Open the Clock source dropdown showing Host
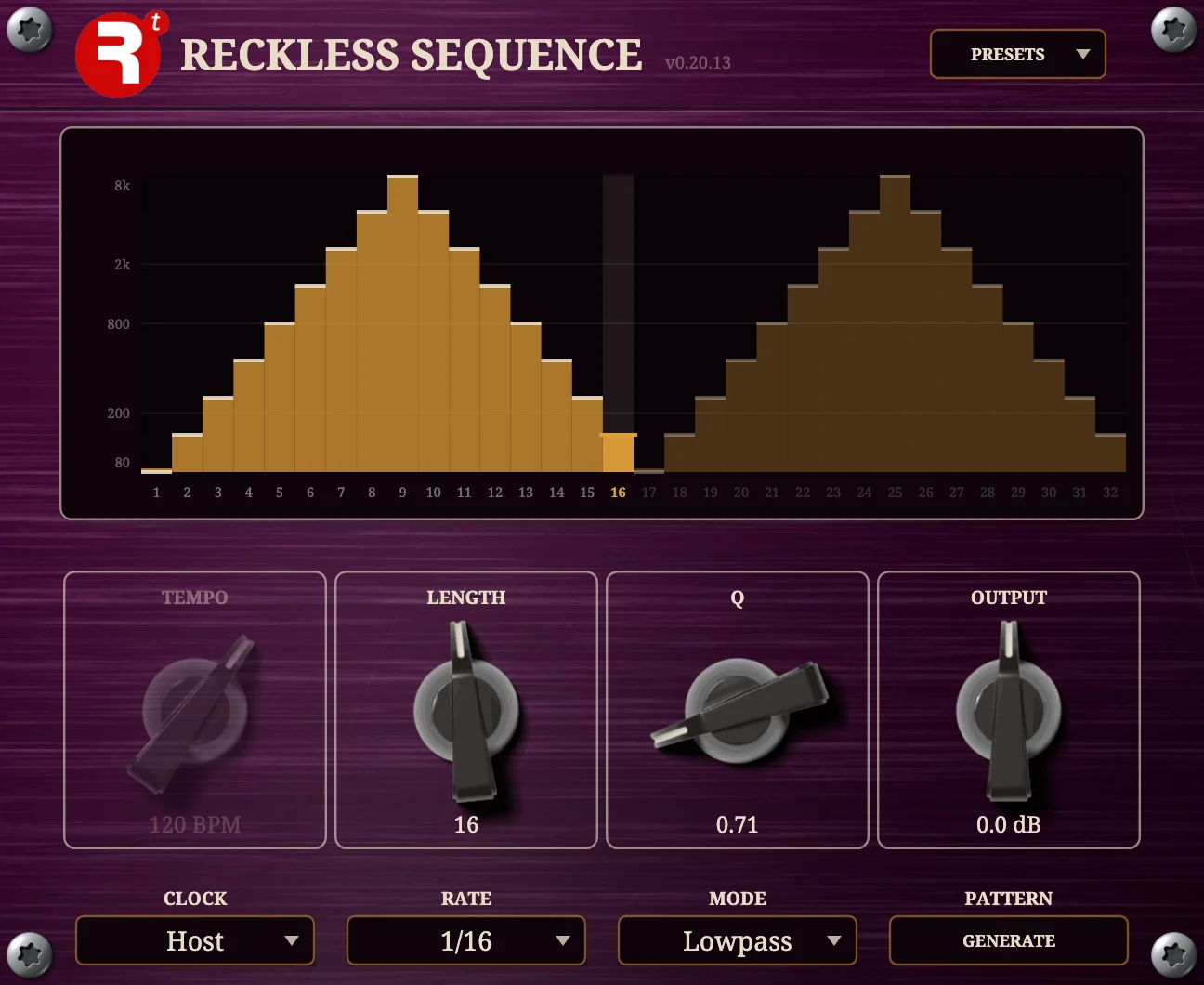 click(195, 940)
